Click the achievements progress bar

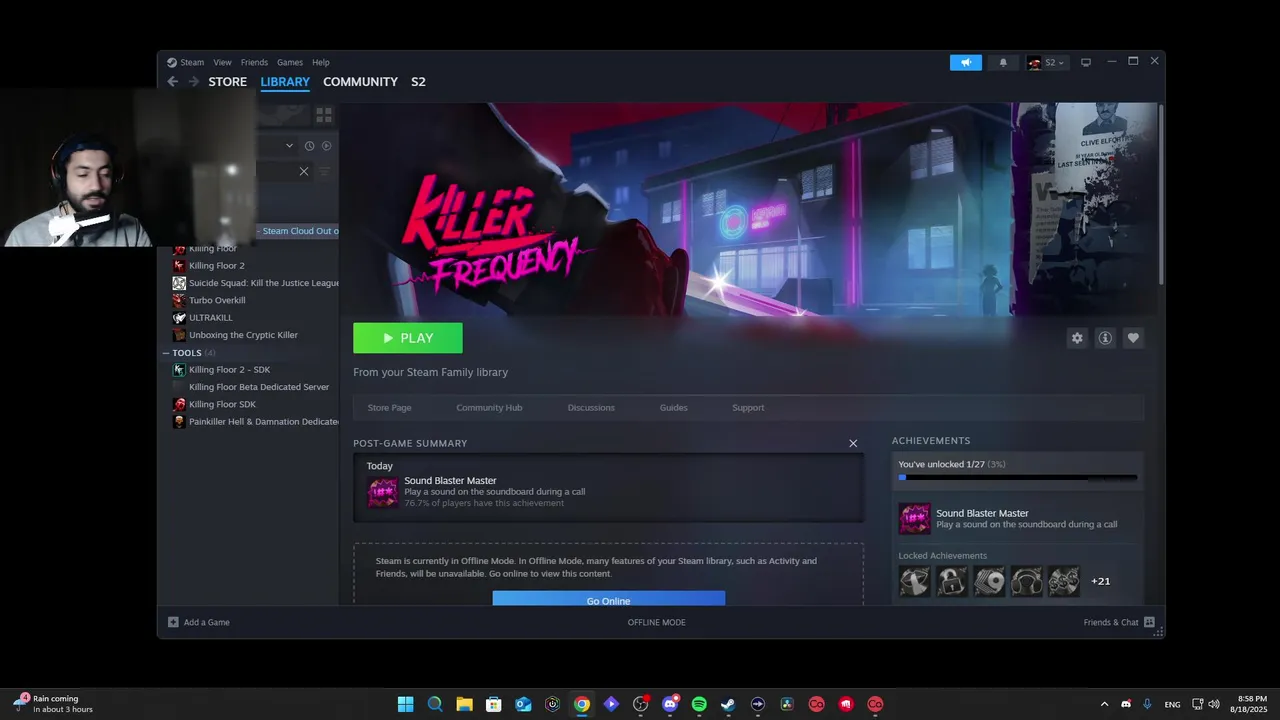point(1017,478)
